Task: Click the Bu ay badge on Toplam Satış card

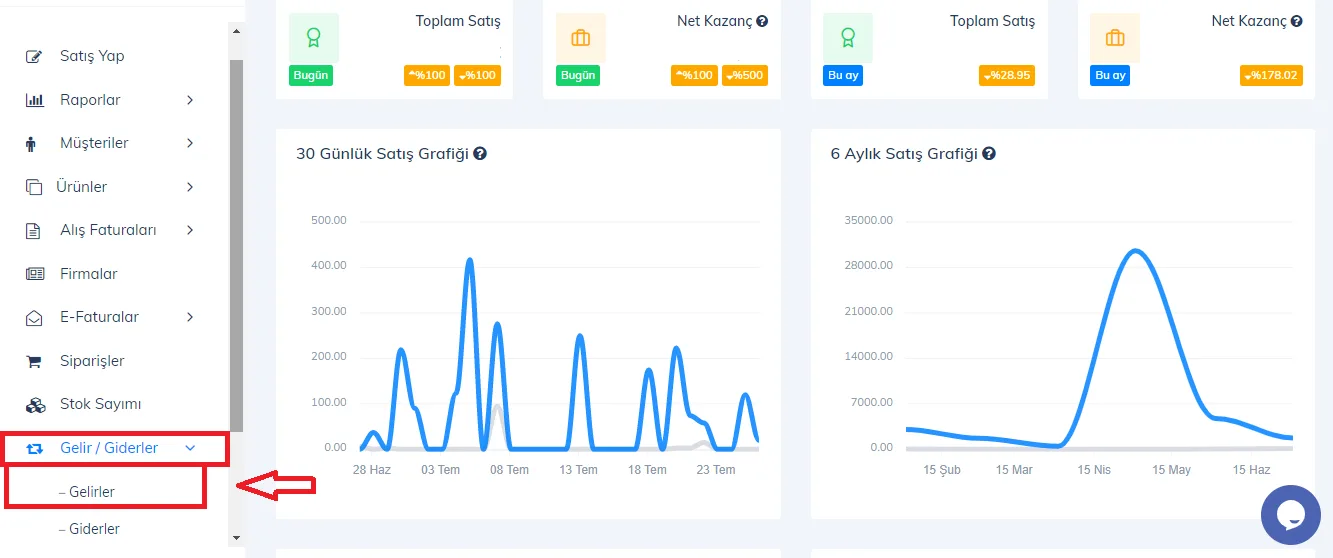Action: (x=842, y=76)
